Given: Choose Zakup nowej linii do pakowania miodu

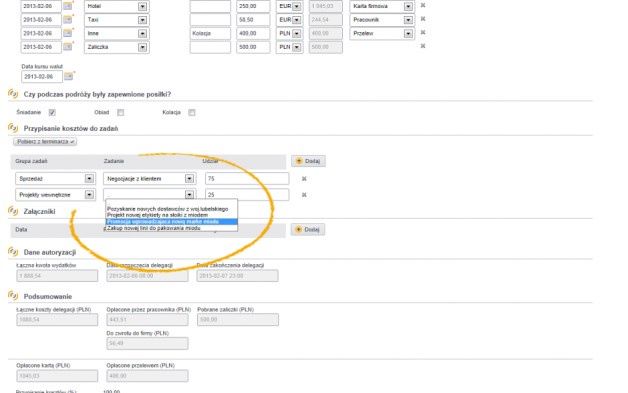Looking at the screenshot, I should pos(171,228).
